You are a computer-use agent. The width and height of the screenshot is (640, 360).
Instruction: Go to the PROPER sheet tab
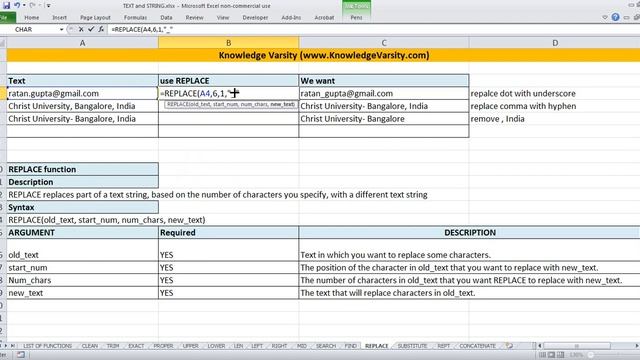163,346
